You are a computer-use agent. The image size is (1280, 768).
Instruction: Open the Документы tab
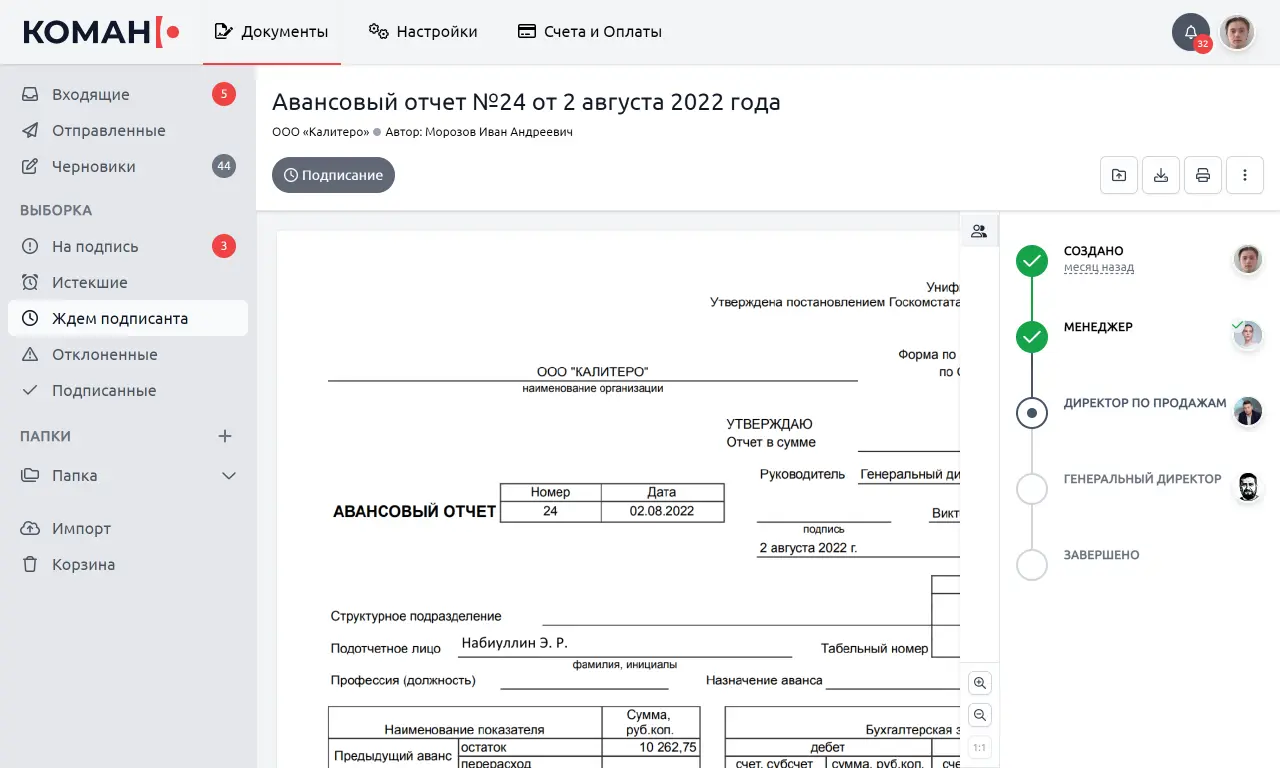(272, 32)
